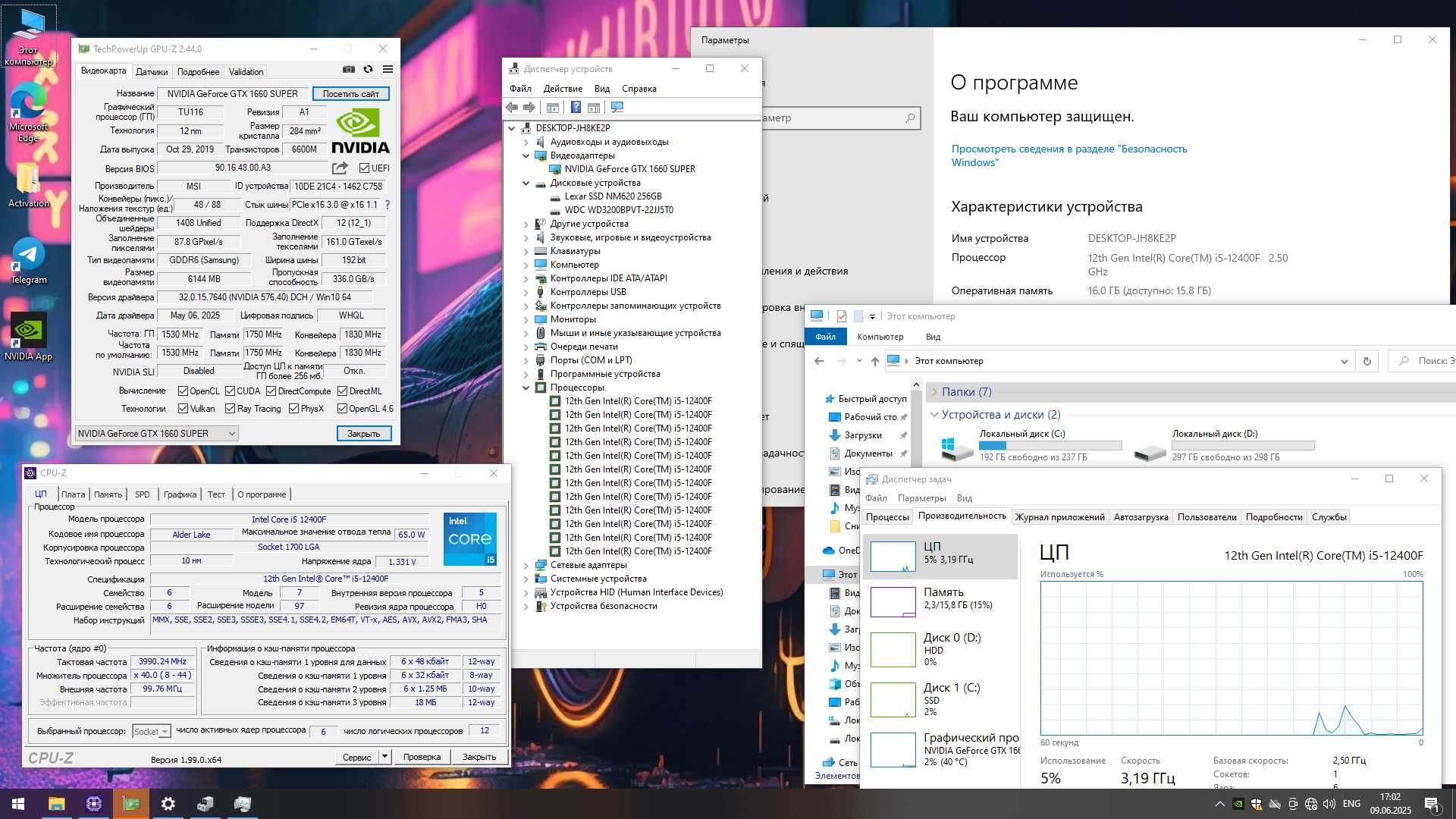This screenshot has height=819, width=1456.
Task: Collapse Устройства и диски section
Action: click(934, 415)
